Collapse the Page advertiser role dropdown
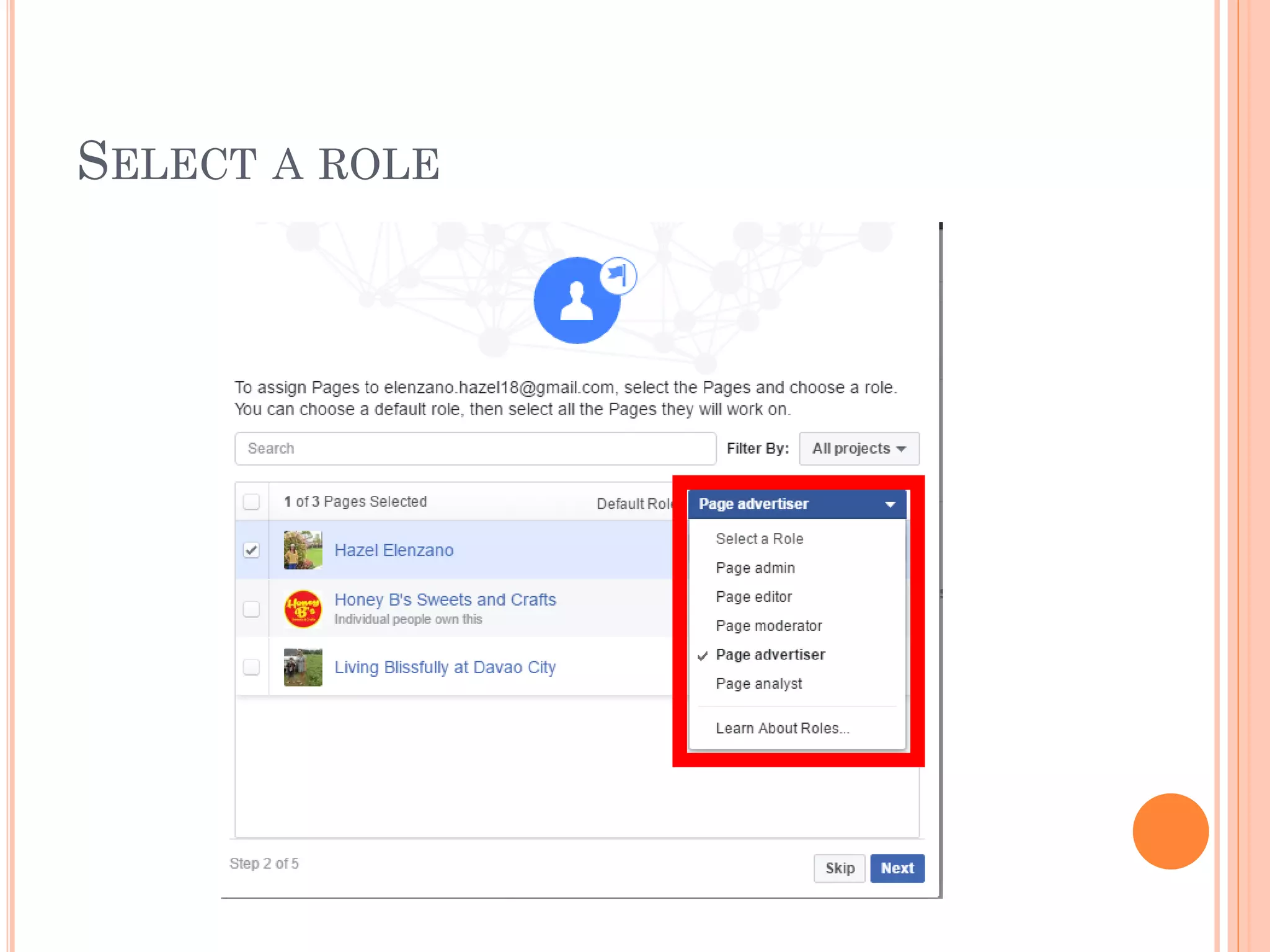 click(797, 504)
